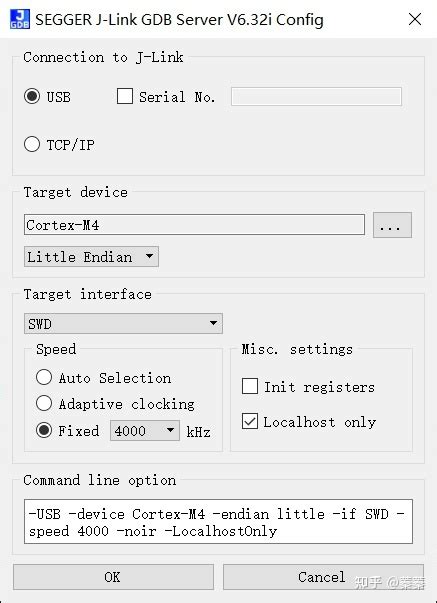The height and width of the screenshot is (603, 437).
Task: Choose Adaptive clocking speed option
Action: (44, 403)
